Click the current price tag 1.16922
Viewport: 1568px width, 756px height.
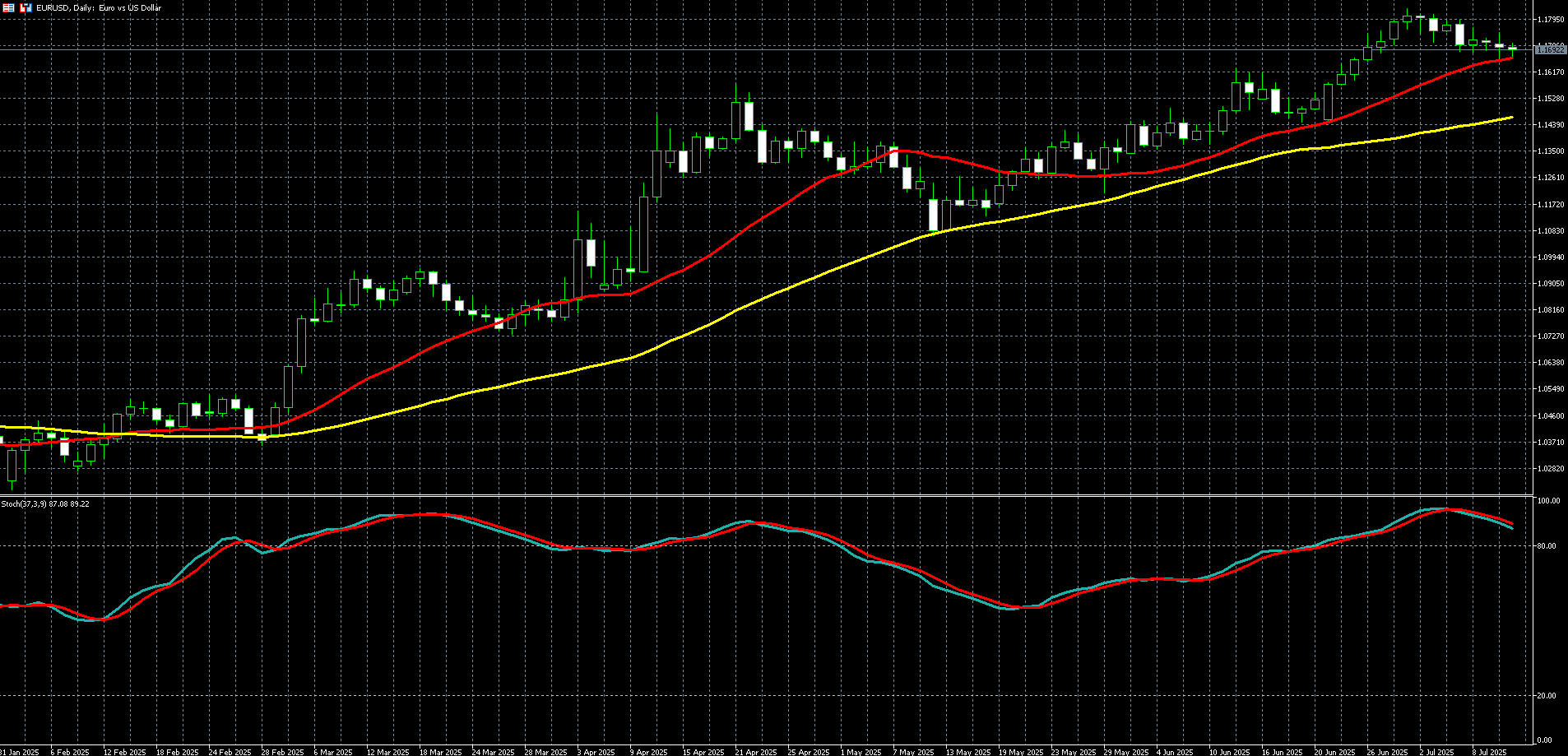1550,50
